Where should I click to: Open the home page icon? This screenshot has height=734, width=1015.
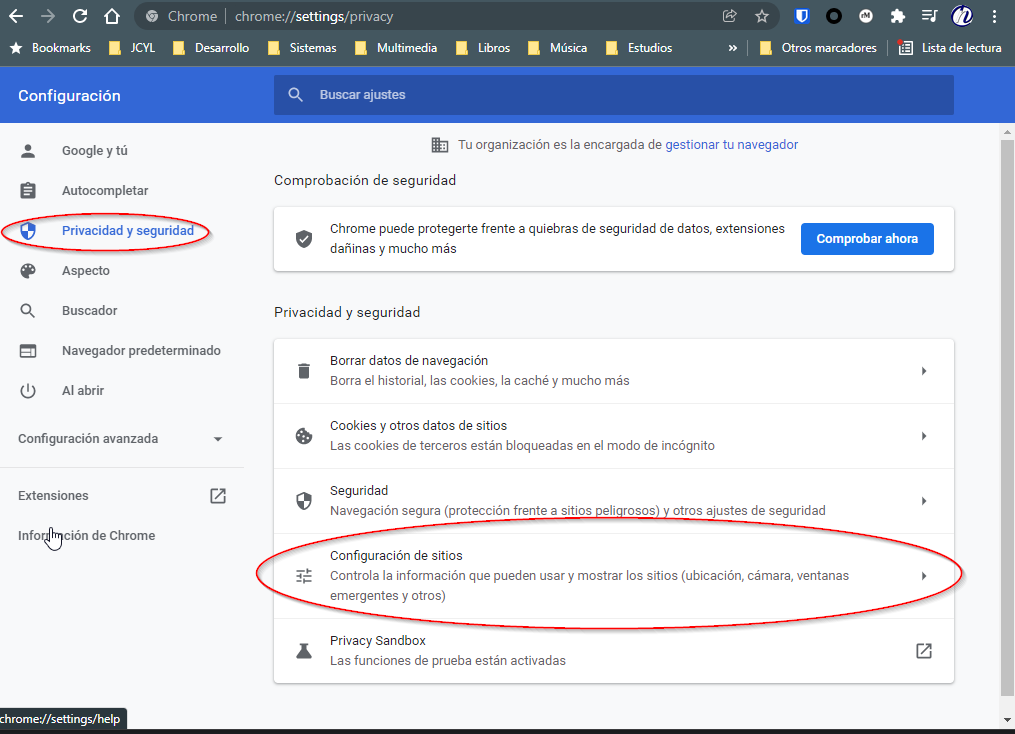tap(112, 16)
